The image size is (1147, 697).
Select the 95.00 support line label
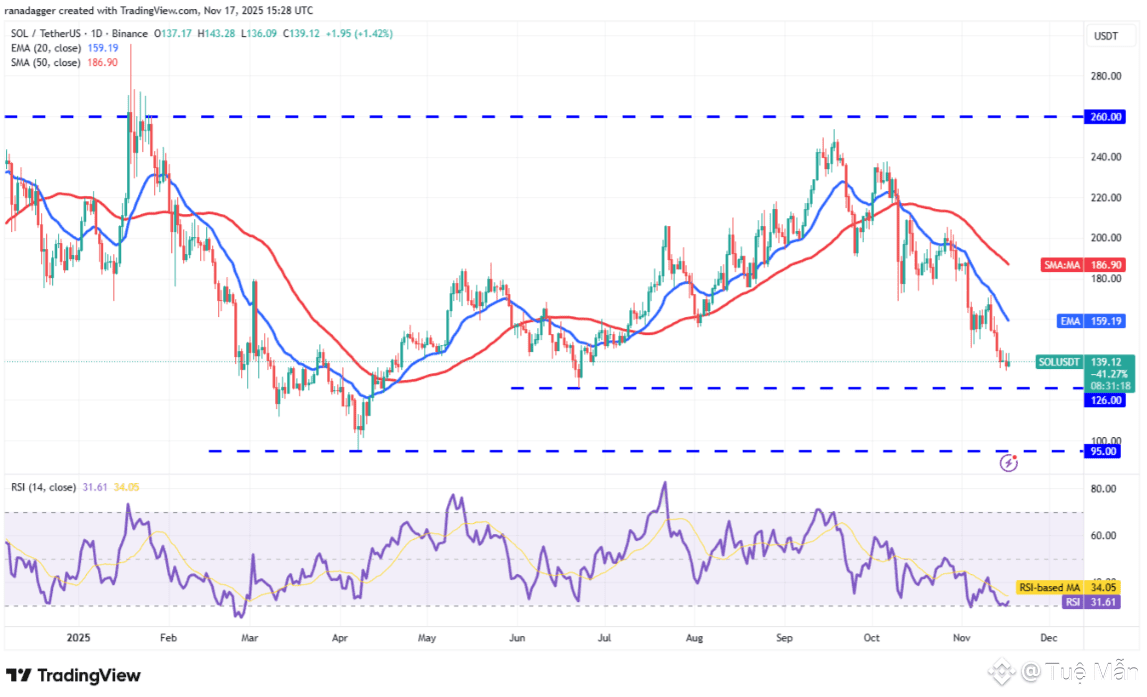point(1103,451)
